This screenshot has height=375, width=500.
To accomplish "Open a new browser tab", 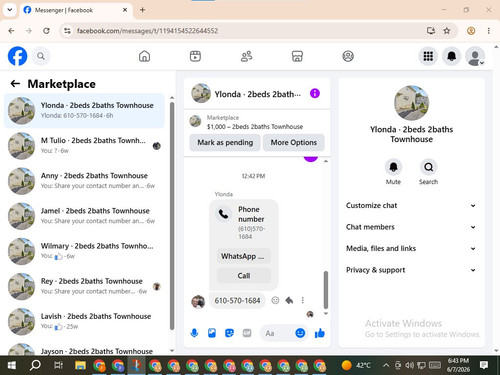I will click(142, 10).
